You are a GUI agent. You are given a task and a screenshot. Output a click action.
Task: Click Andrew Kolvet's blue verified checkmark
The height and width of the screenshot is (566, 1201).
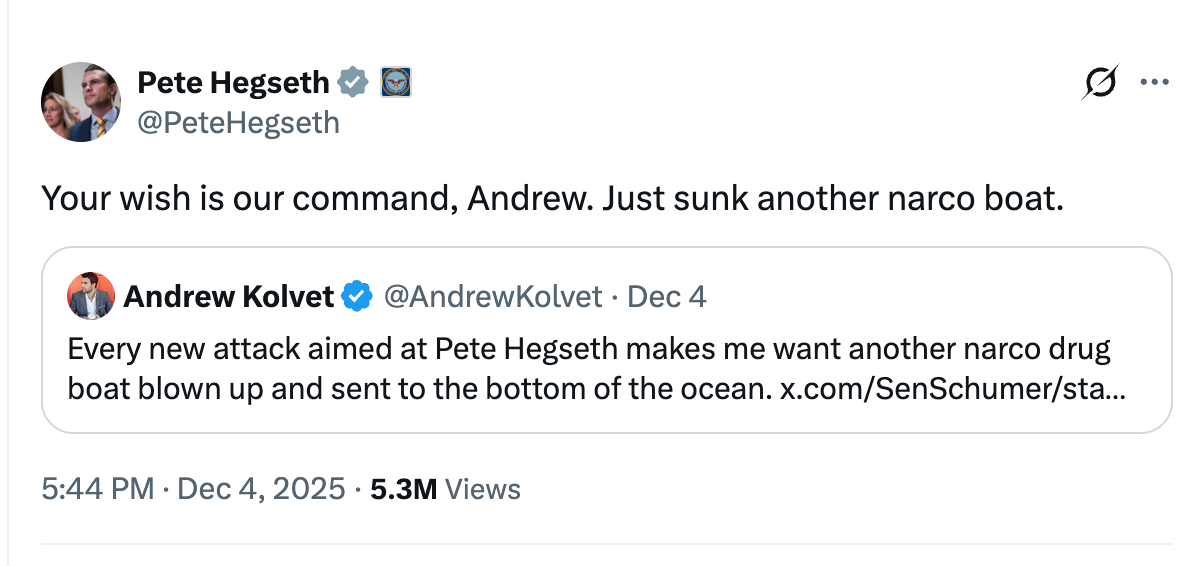click(x=356, y=297)
